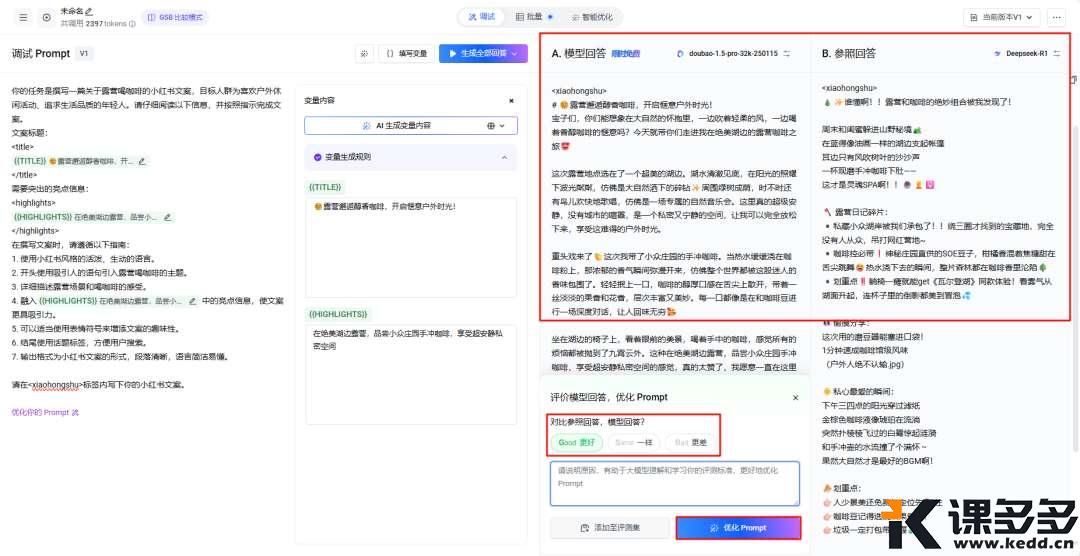Click the A. 模型回答 heading
This screenshot has width=1080, height=556.
[x=579, y=53]
